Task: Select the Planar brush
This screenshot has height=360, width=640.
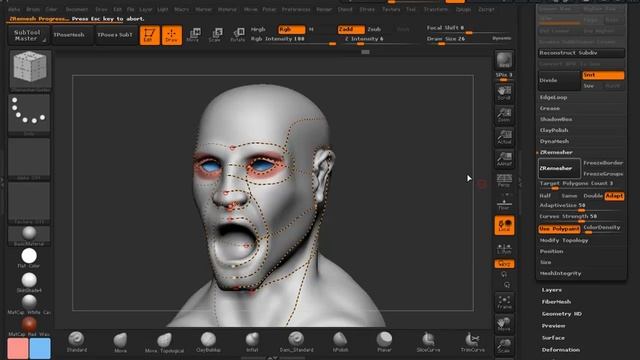Action: click(x=384, y=342)
